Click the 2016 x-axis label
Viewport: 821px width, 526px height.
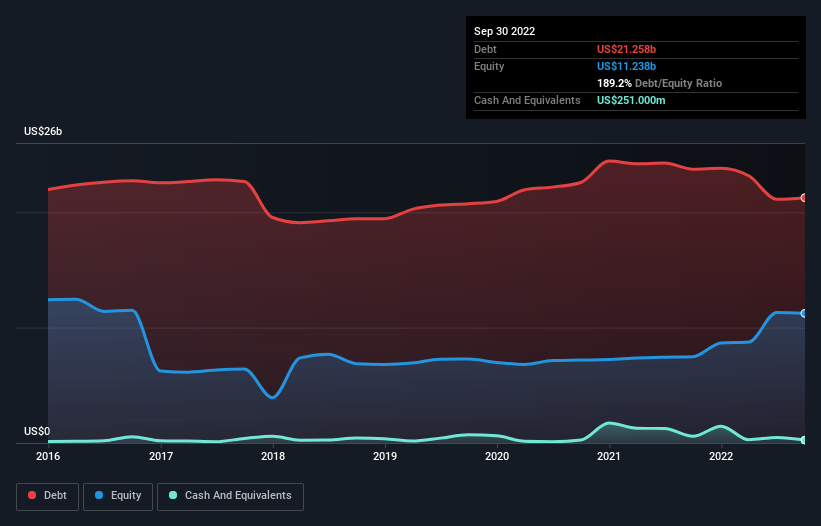pyautogui.click(x=48, y=456)
